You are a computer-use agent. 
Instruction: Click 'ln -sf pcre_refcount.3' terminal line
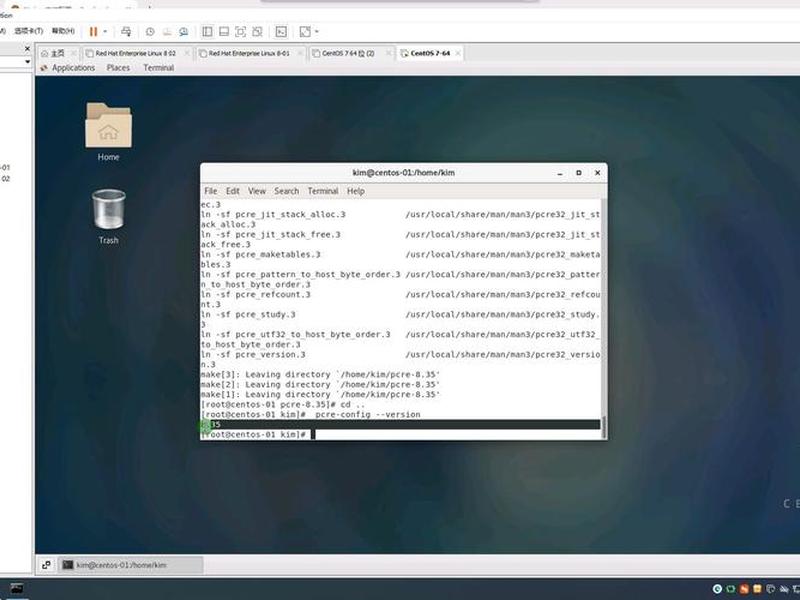[x=256, y=294]
